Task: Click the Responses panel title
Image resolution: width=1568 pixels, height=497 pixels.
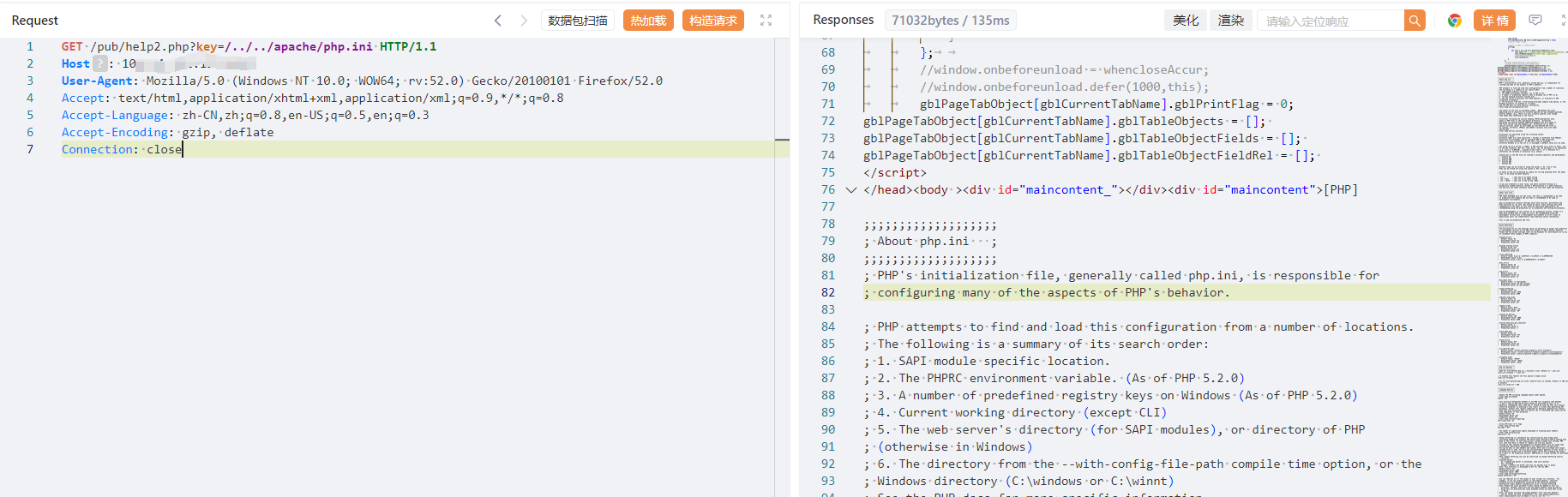Action: pos(844,20)
